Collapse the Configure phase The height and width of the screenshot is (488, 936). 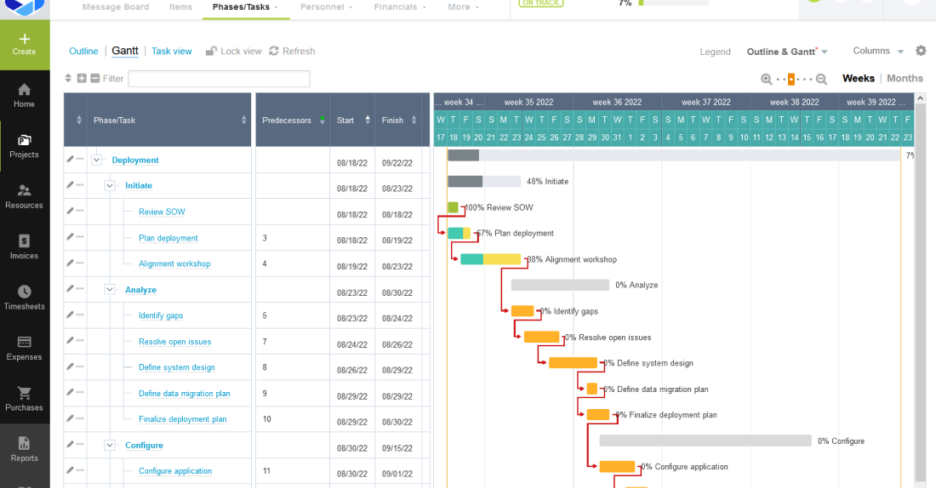point(109,445)
